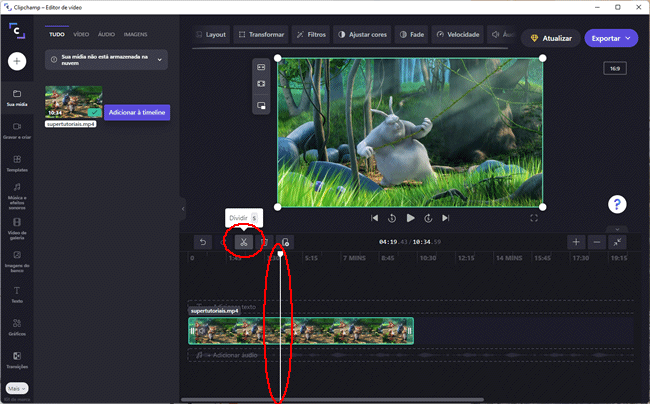Click the Dividir scissors split tool
Screen dimensions: 650x404
pos(242,242)
